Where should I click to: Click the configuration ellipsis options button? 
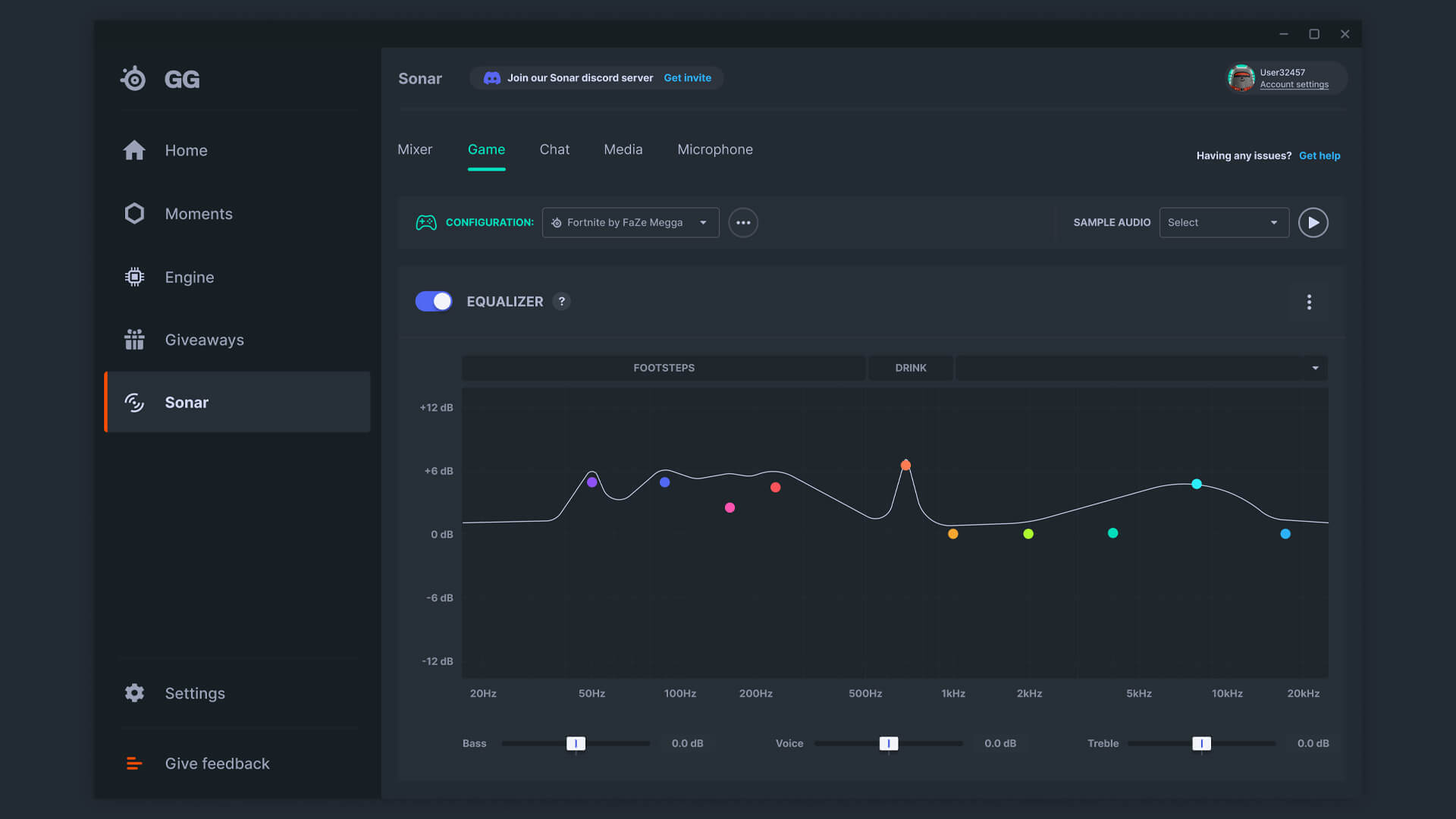743,223
